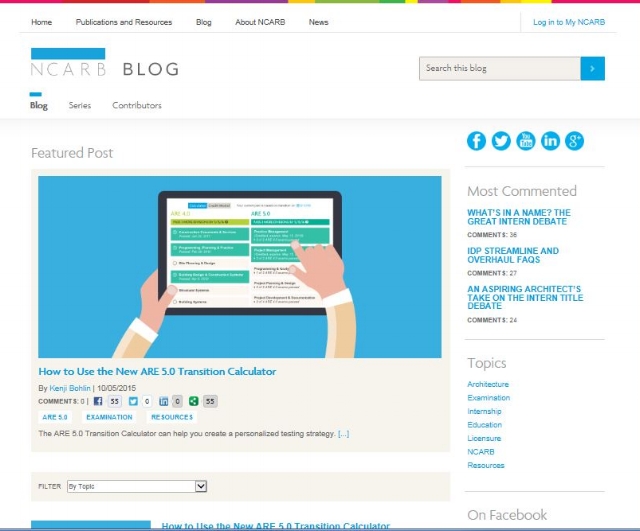Image resolution: width=640 pixels, height=531 pixels.
Task: Open Publications and Resources menu item
Action: click(124, 22)
